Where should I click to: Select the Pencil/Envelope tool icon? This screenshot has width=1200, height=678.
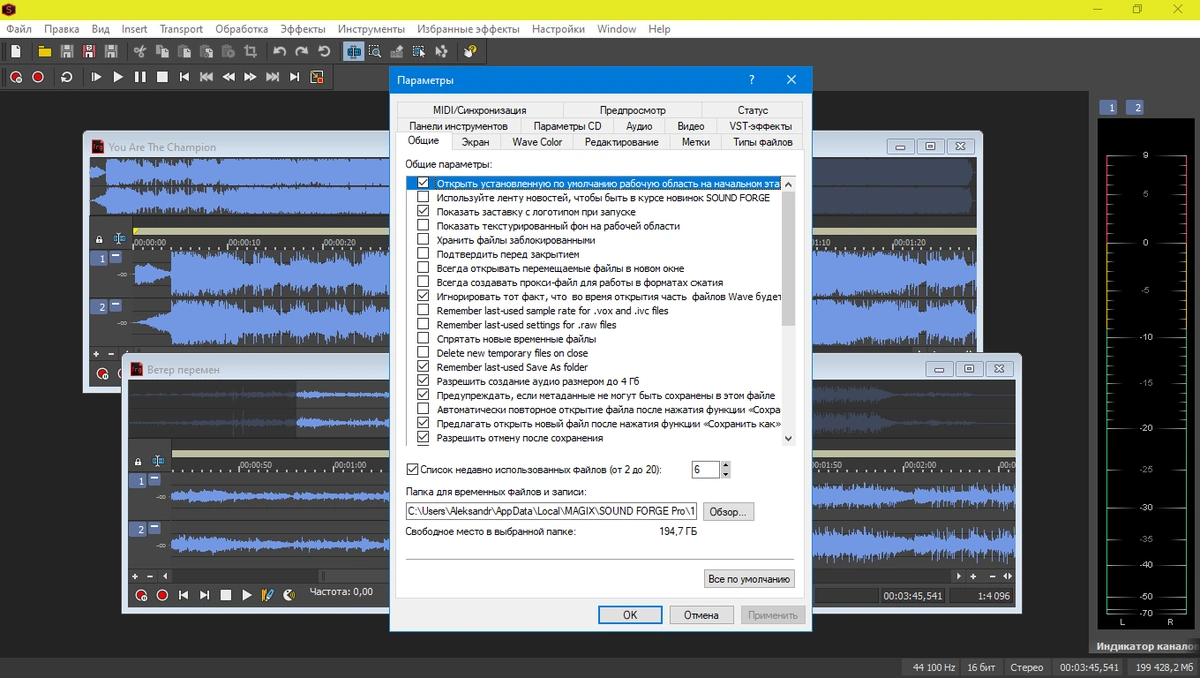click(397, 51)
